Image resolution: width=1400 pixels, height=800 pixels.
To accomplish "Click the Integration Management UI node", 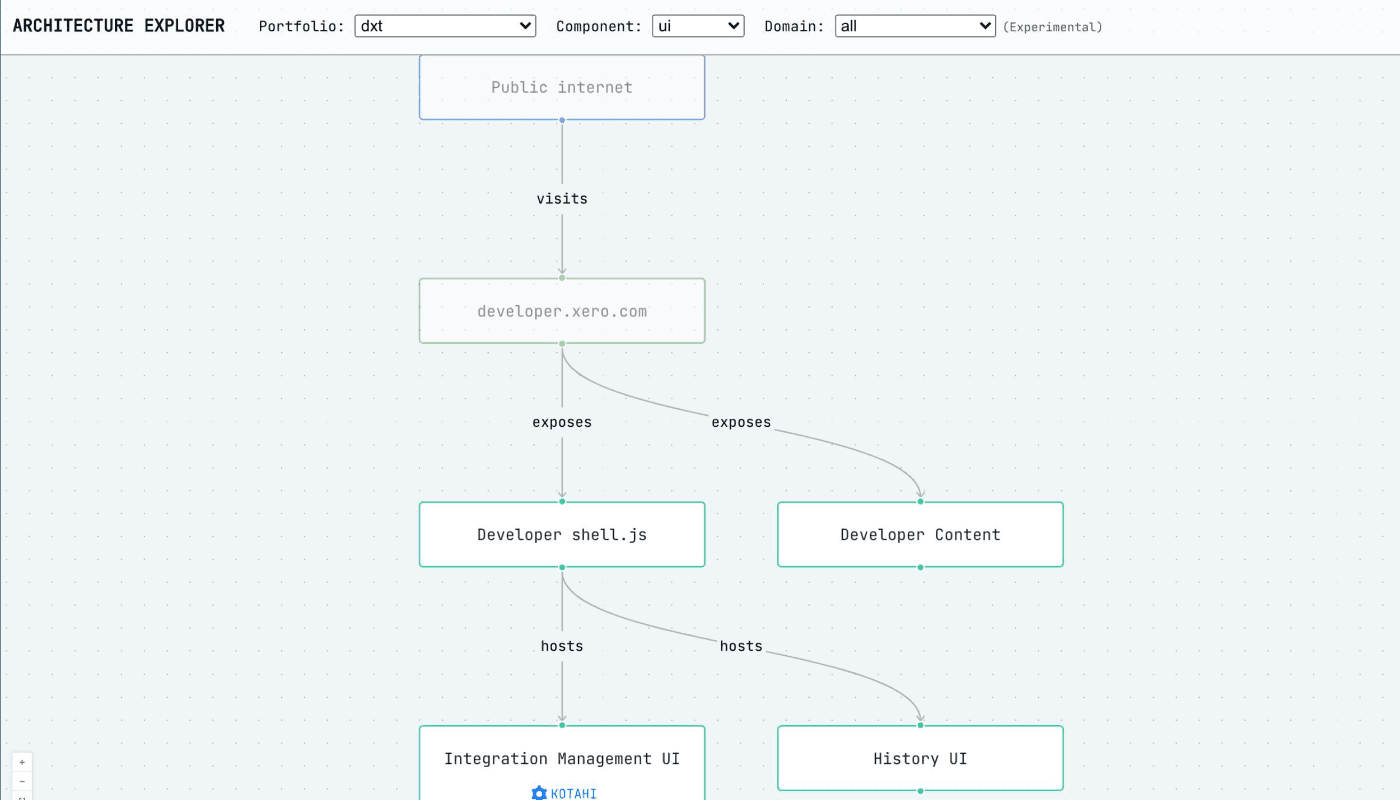I will pos(562,759).
